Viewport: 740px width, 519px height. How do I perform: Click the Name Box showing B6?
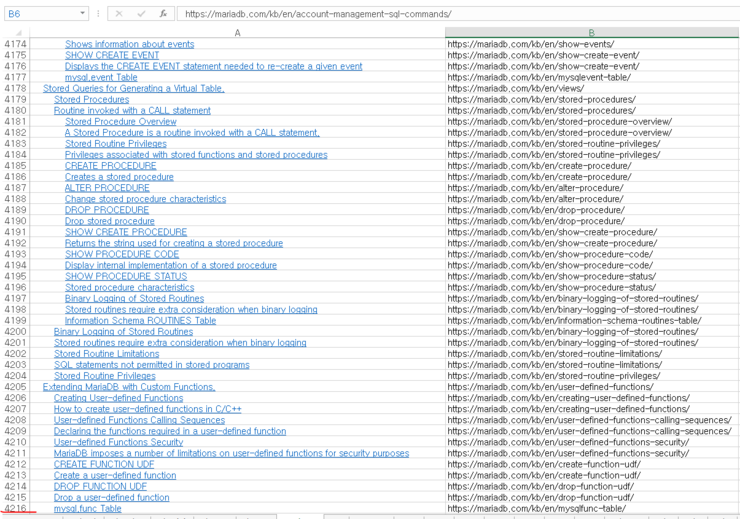[42, 14]
